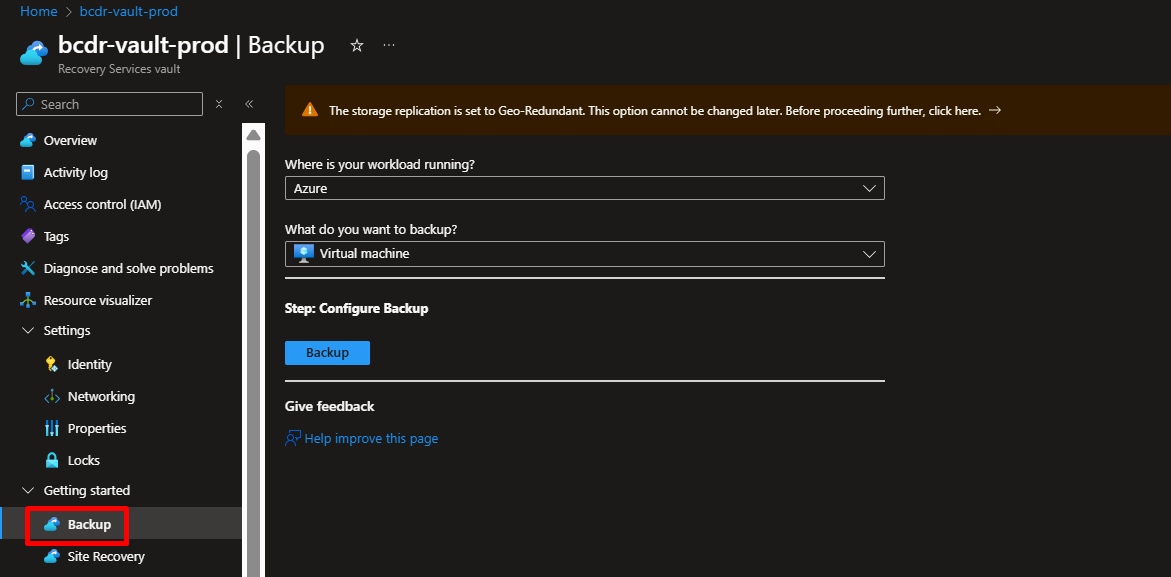Click the Access control (IAM) icon

coord(28,205)
